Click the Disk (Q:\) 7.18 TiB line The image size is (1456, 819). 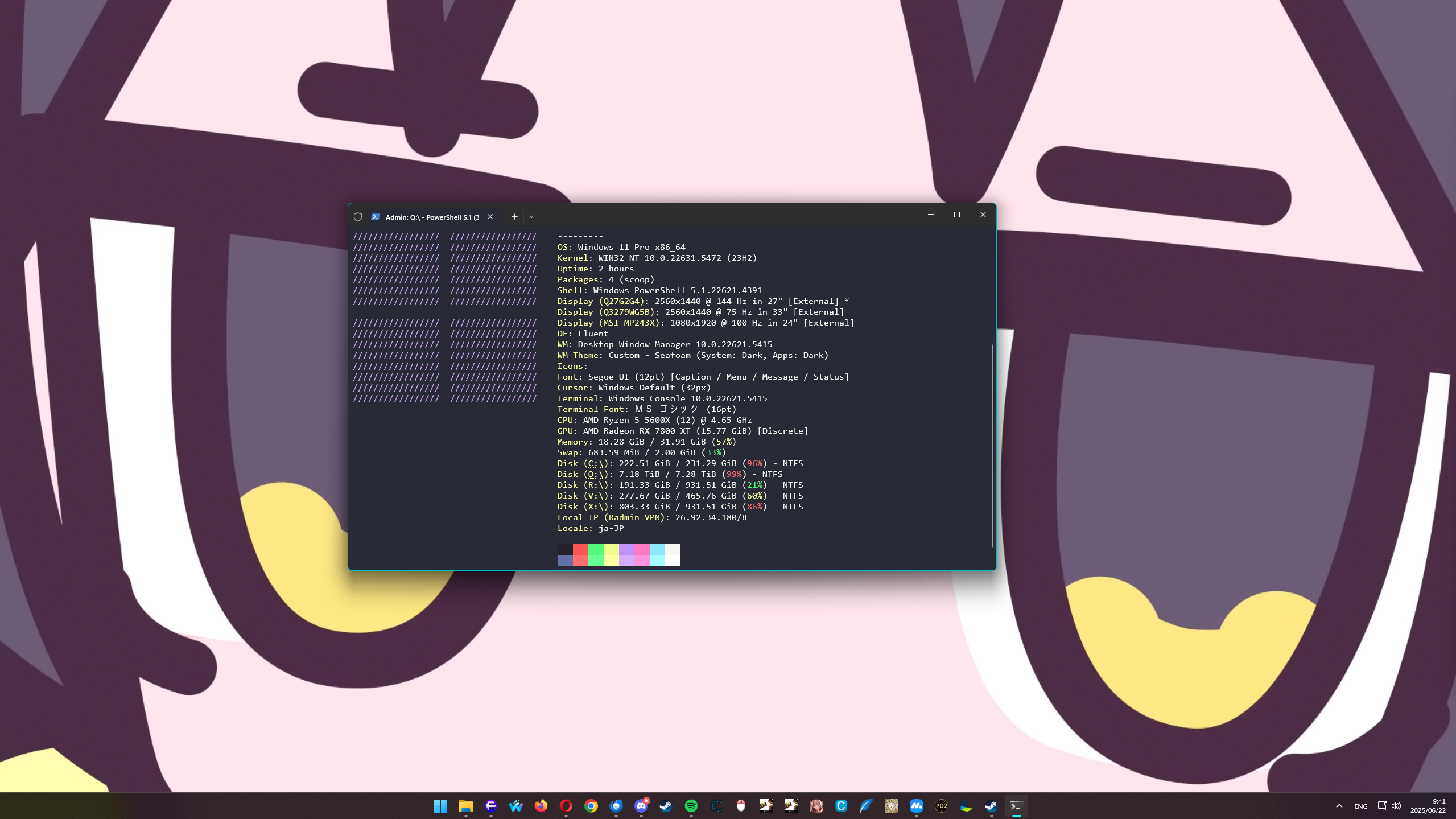pos(670,474)
